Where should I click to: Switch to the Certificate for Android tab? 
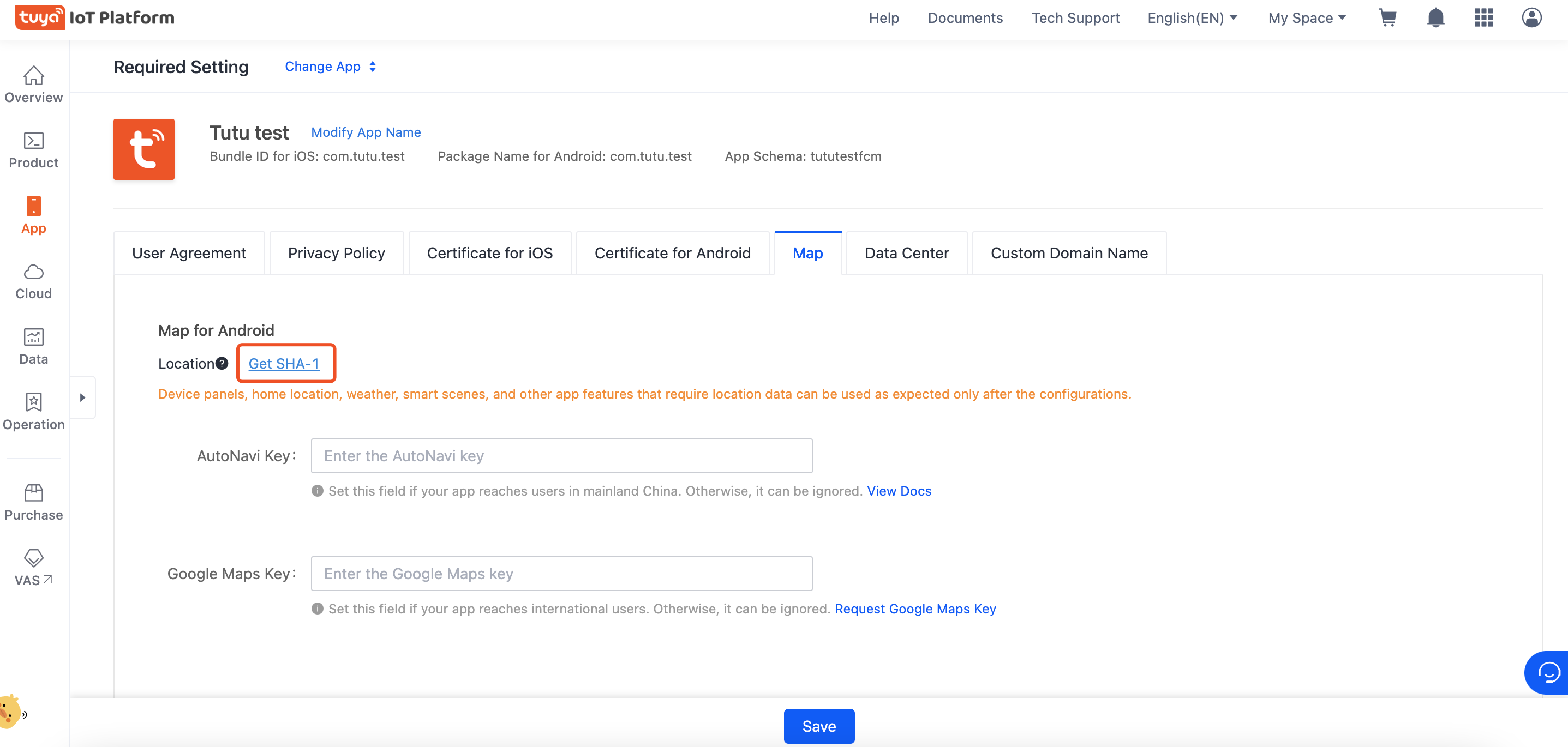coord(672,253)
